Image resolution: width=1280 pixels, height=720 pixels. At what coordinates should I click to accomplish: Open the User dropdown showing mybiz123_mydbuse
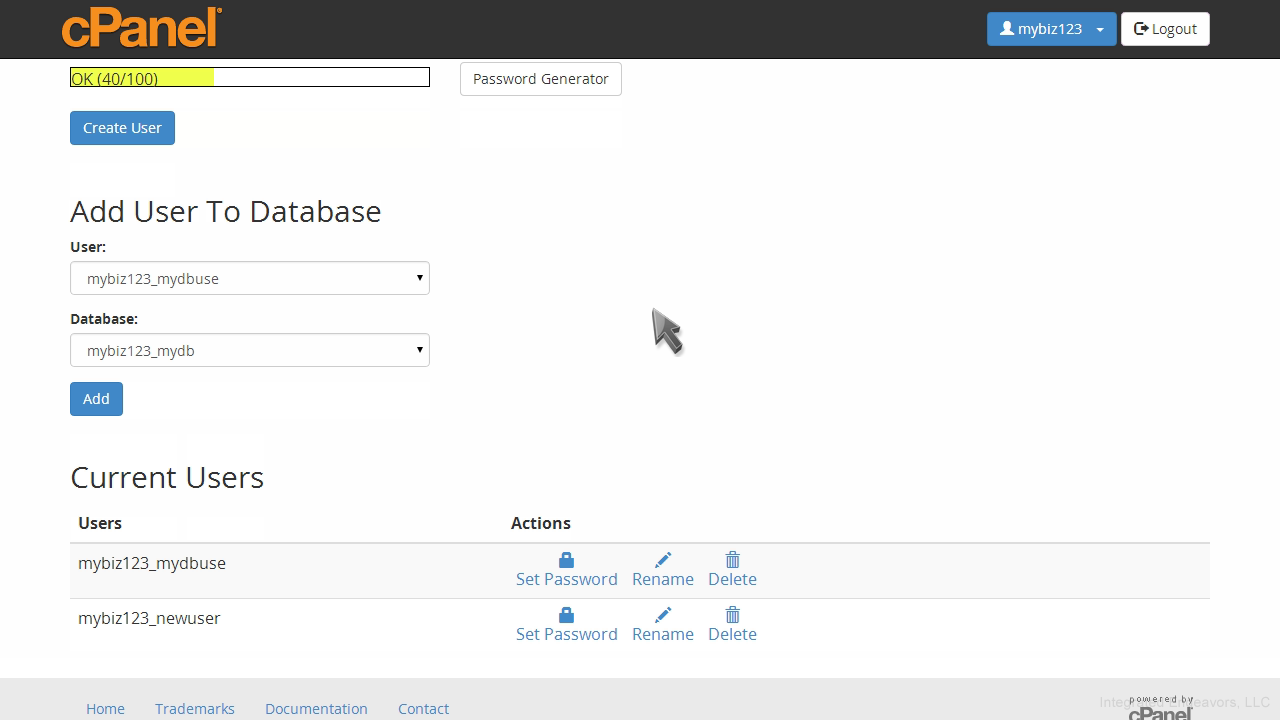[250, 278]
